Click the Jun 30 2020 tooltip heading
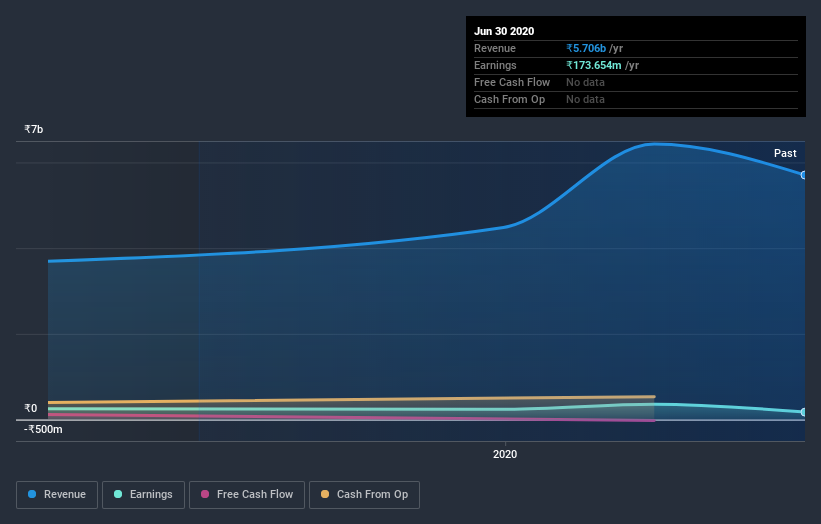Screen dimensions: 821x524 (x=504, y=31)
